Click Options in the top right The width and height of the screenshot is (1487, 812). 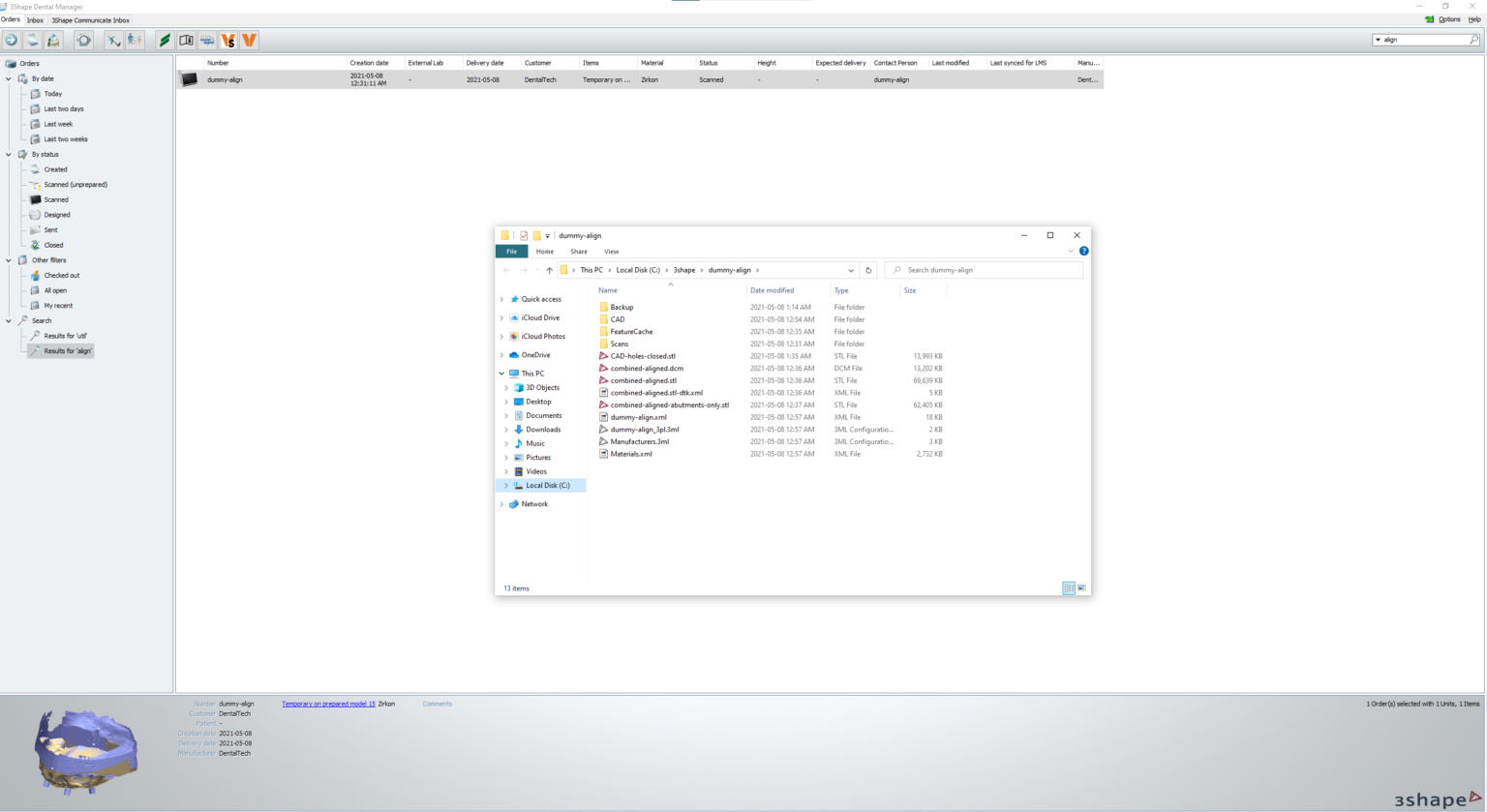1448,19
